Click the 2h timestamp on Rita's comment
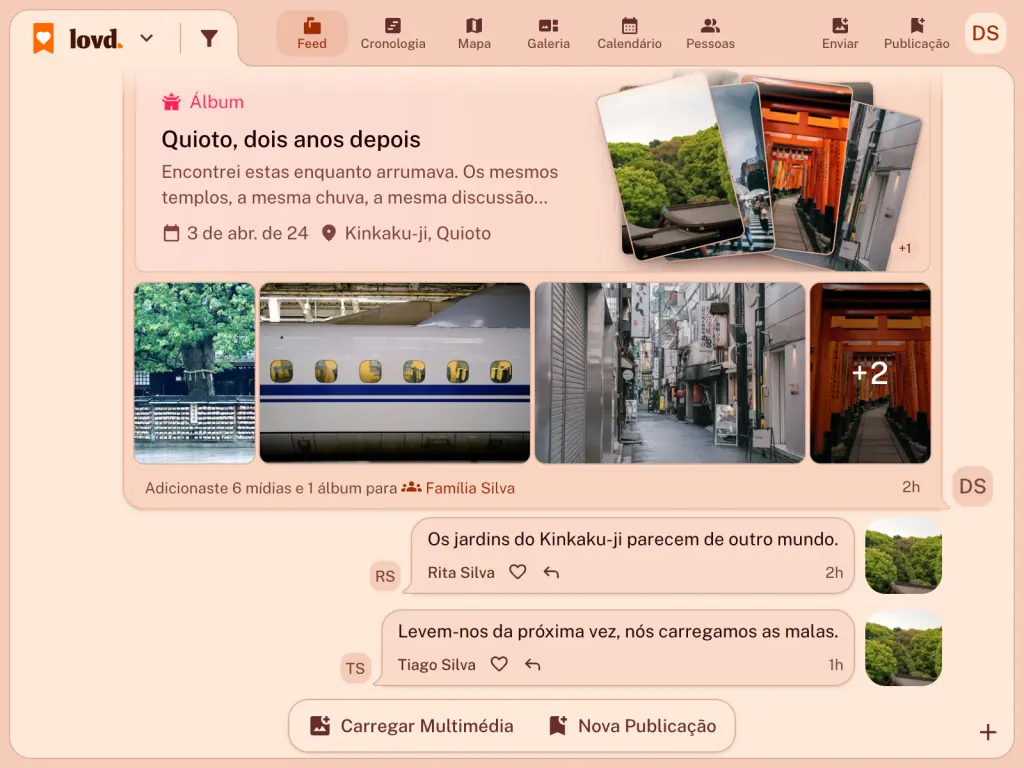1024x768 pixels. (833, 573)
